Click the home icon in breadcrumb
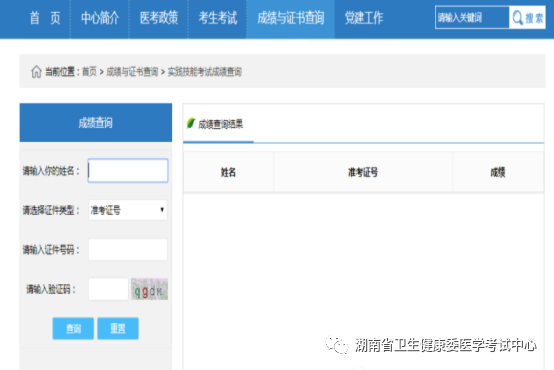The width and height of the screenshot is (554, 370). coord(36,72)
